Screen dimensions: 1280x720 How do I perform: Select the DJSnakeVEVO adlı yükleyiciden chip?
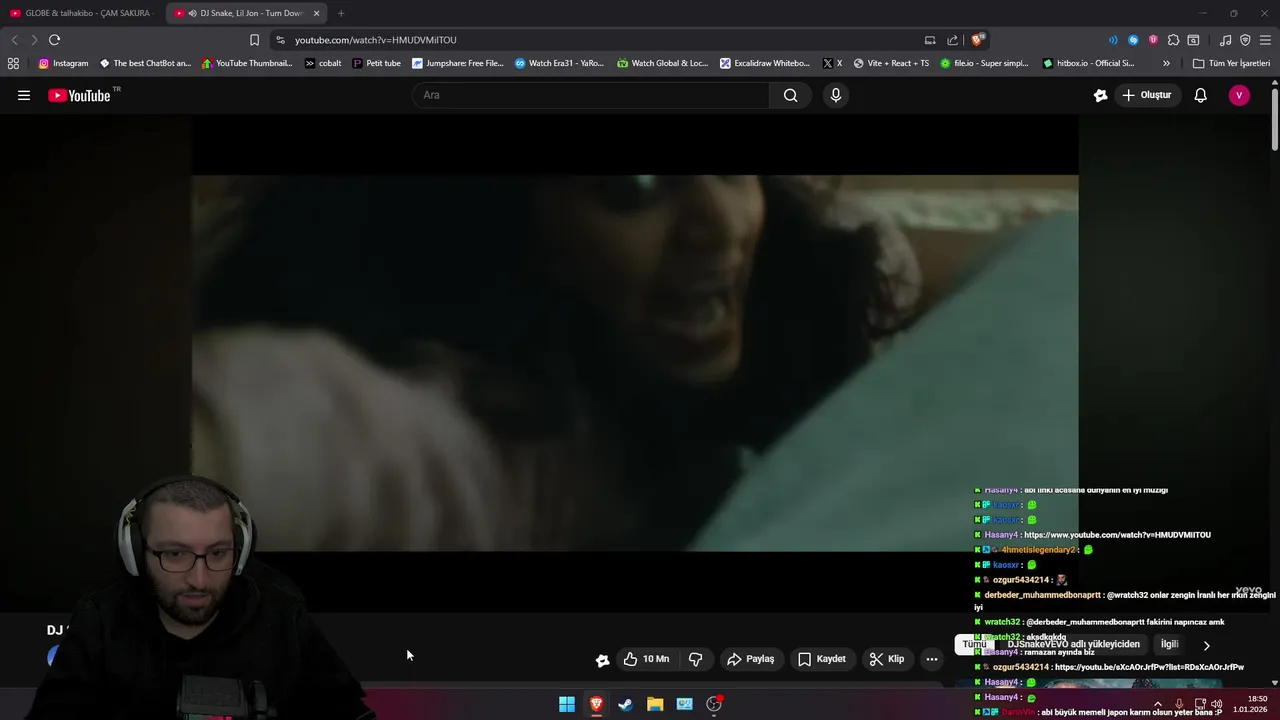point(1073,645)
